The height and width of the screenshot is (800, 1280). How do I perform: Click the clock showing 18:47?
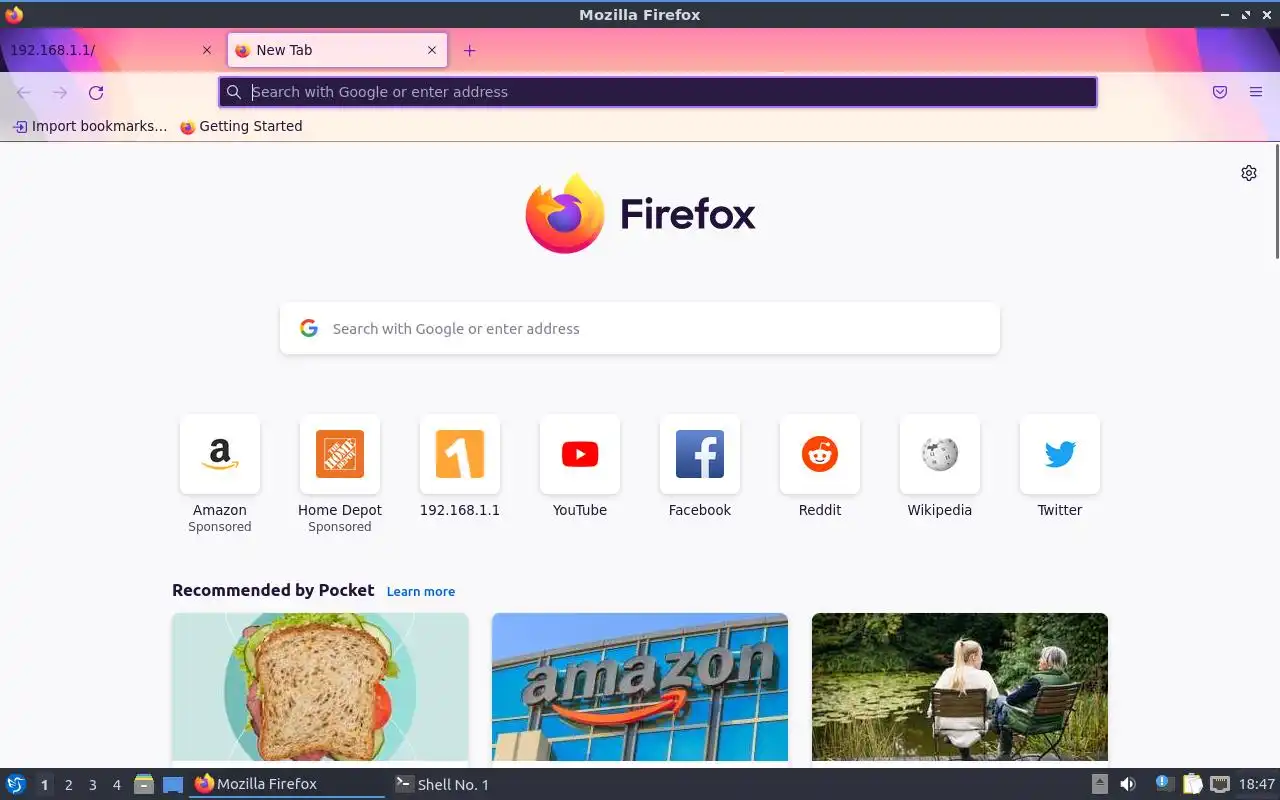1257,785
